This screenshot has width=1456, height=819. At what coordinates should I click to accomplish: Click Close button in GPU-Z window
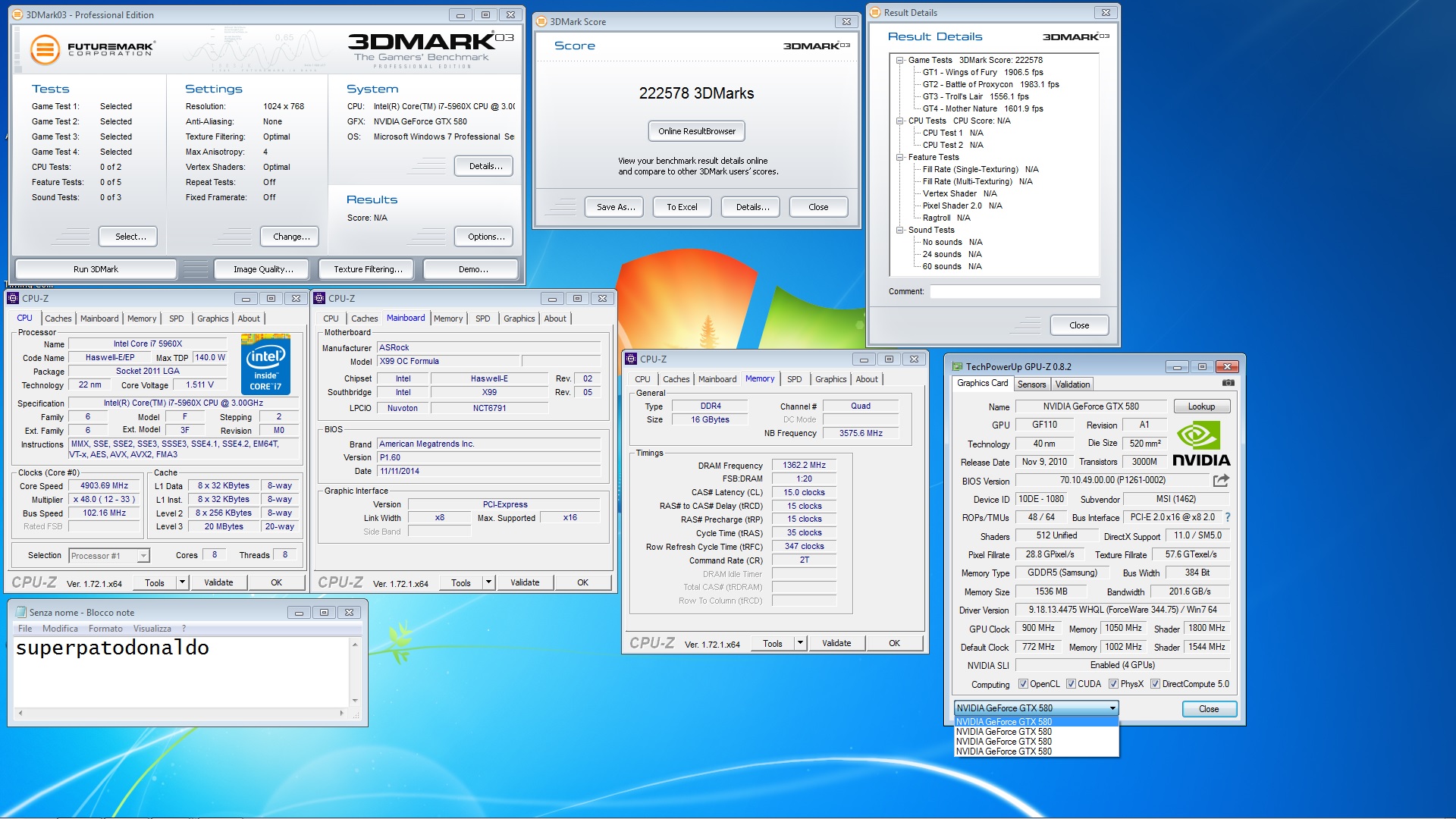click(x=1209, y=709)
